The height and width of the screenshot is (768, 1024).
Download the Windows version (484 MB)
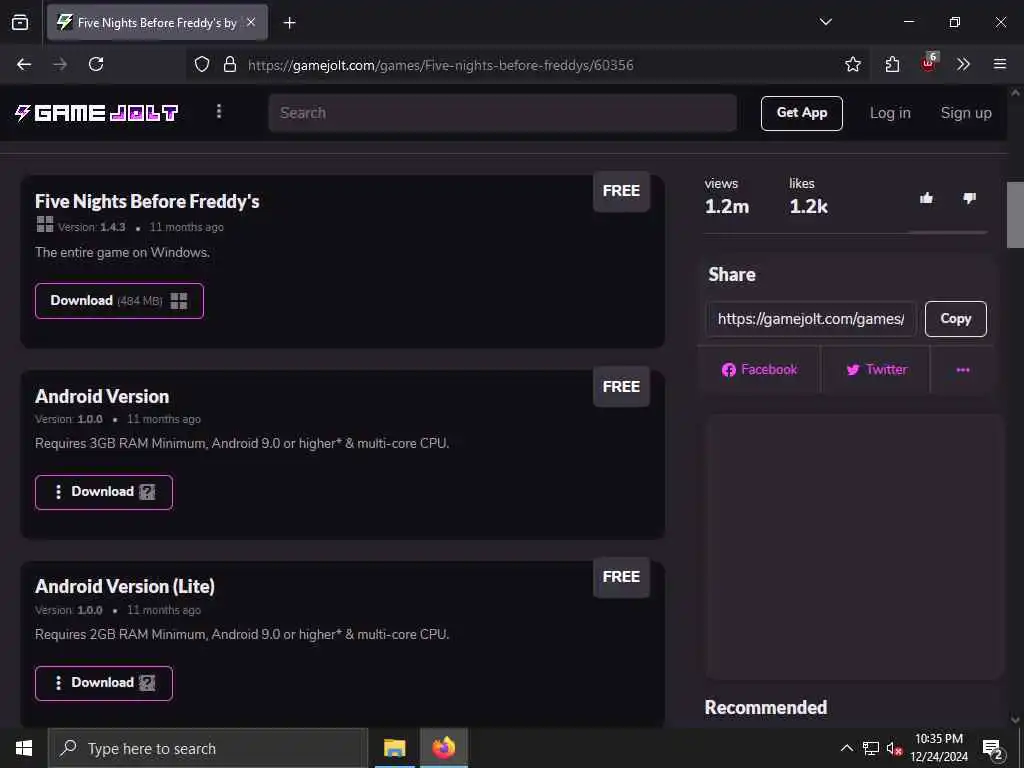point(120,301)
